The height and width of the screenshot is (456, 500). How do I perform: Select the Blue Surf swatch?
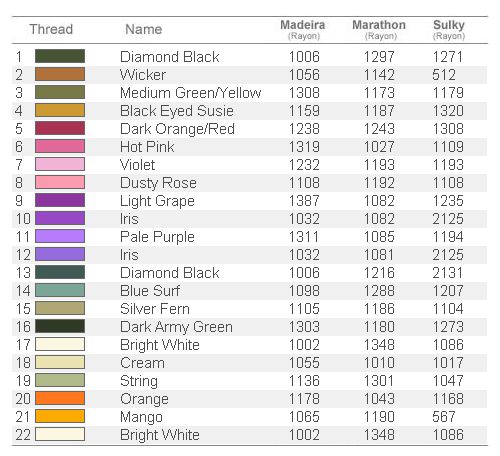pyautogui.click(x=60, y=290)
